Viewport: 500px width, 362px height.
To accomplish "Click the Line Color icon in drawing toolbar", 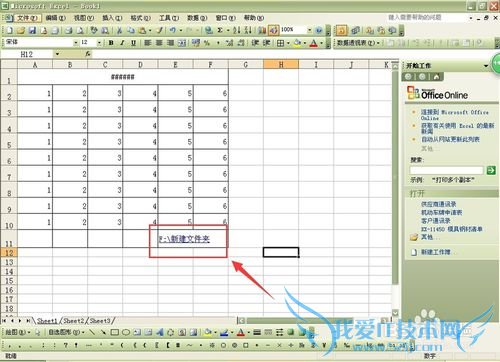I will pos(224,332).
